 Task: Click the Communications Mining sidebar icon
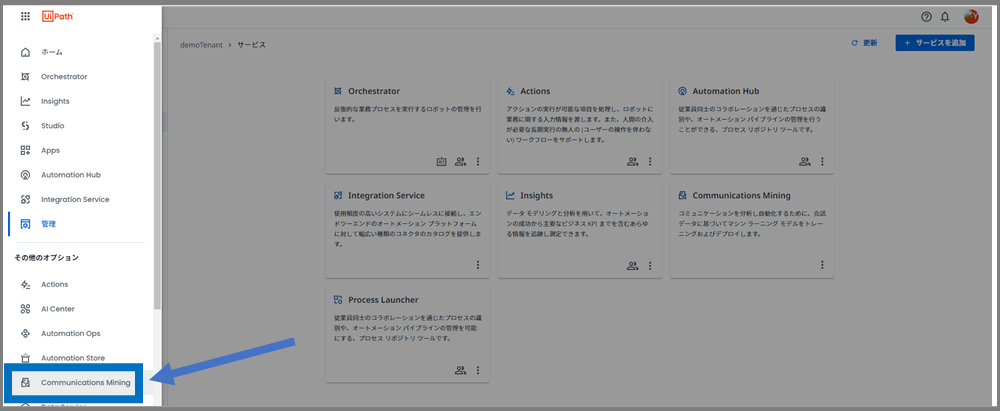click(x=26, y=383)
